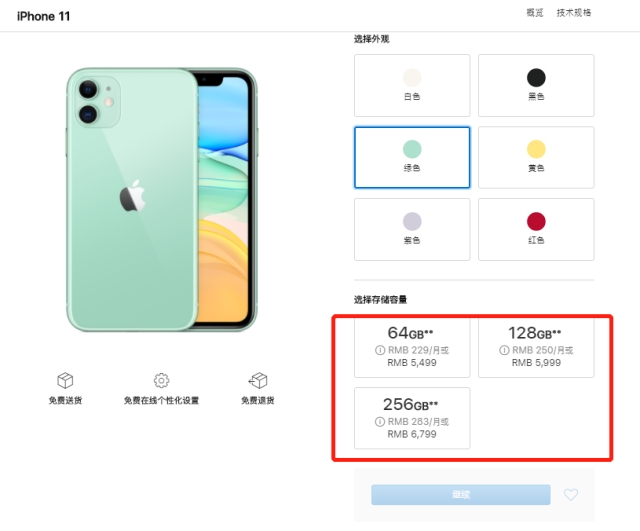Image resolution: width=640 pixels, height=531 pixels.
Task: Open the 概览 overview tab
Action: point(535,13)
